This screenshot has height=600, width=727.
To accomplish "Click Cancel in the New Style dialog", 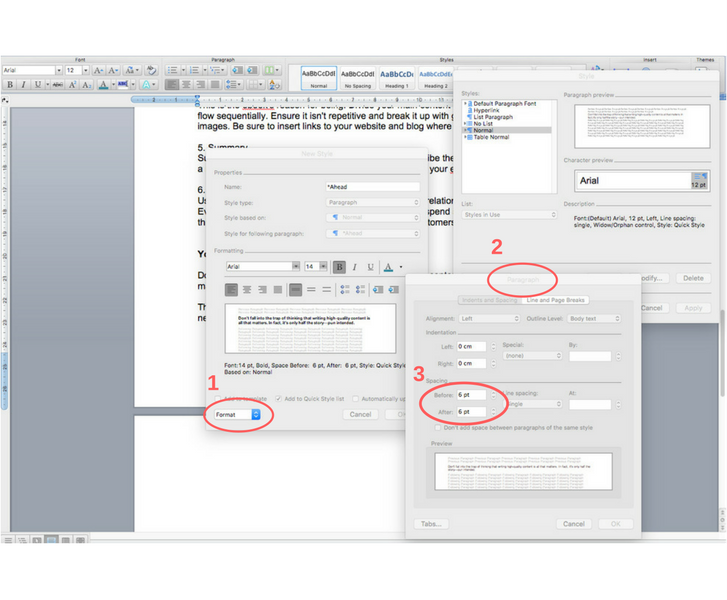I will point(360,415).
